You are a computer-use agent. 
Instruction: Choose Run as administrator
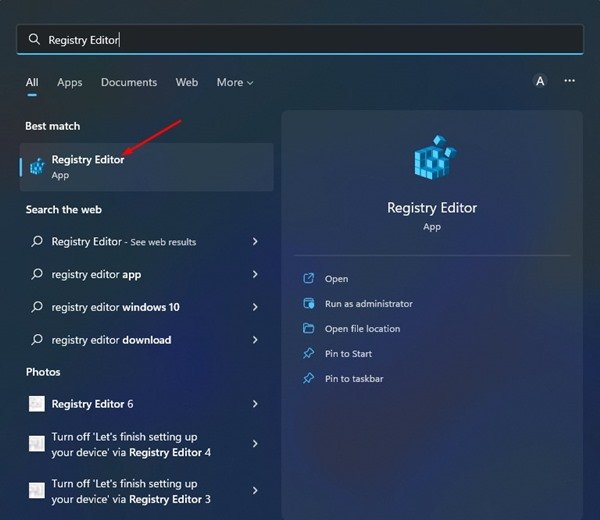tap(368, 304)
